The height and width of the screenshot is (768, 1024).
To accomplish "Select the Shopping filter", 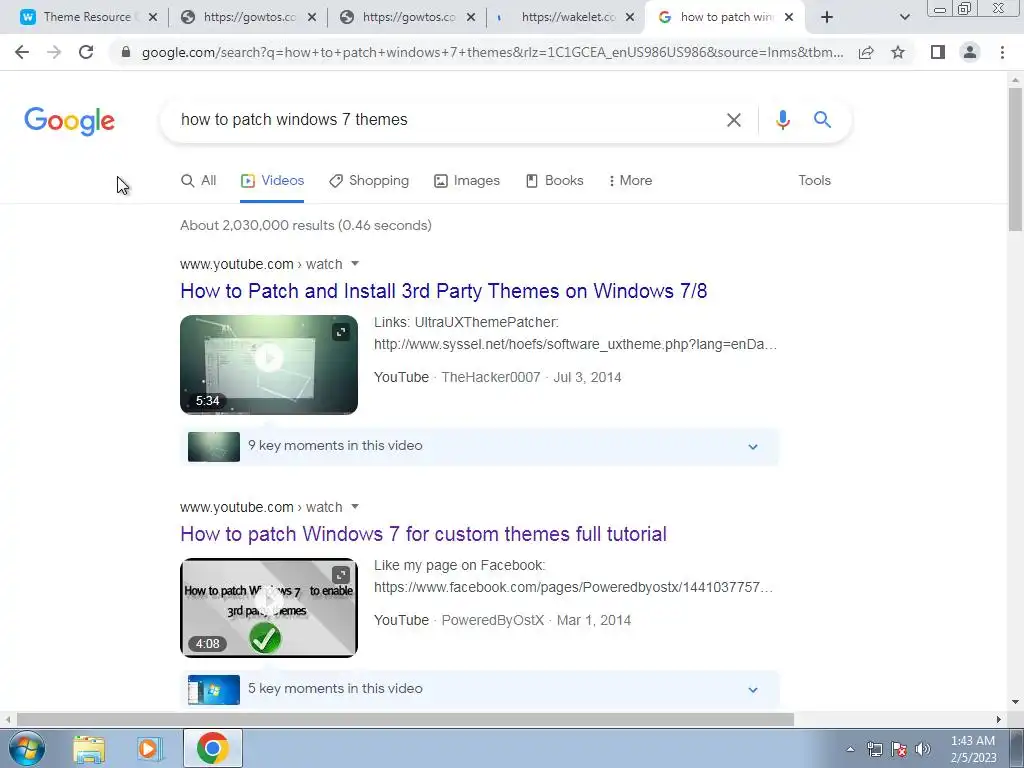I will 369,181.
